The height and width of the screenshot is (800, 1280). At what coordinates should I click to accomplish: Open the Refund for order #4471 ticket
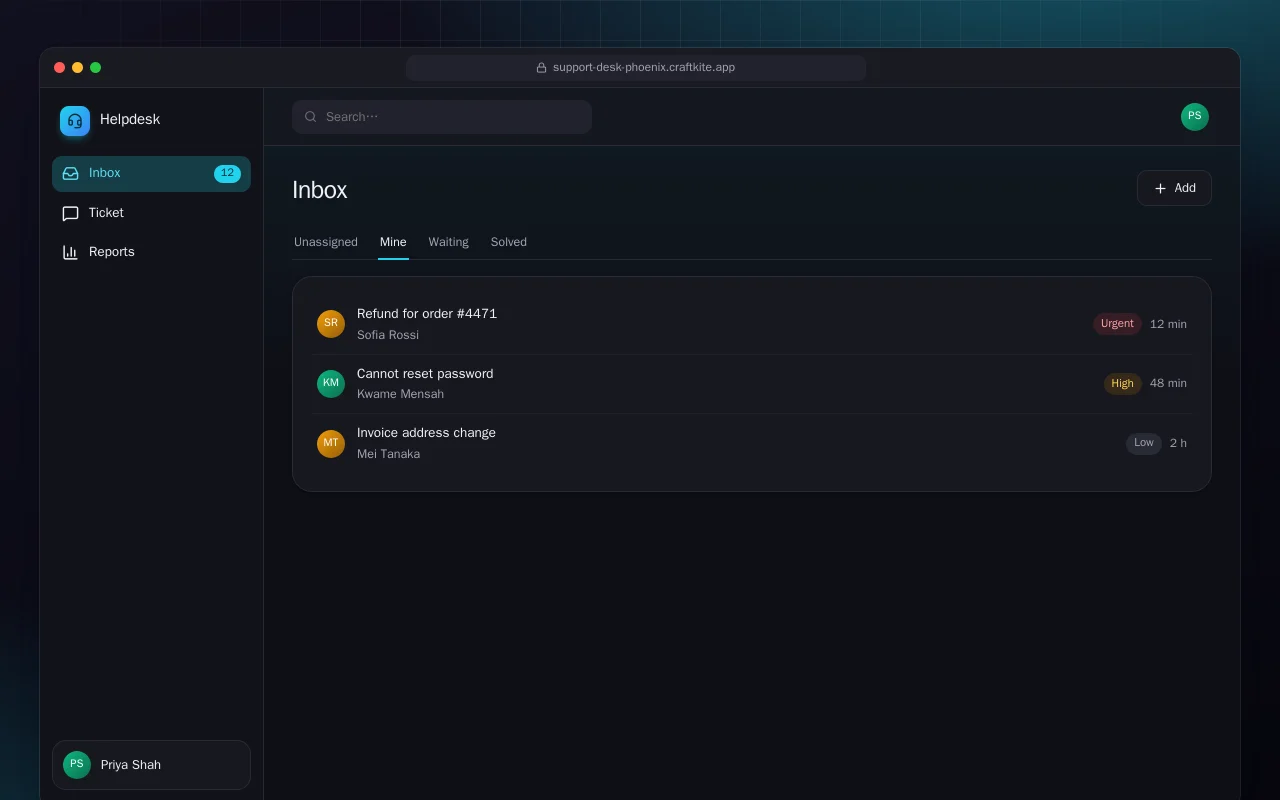pos(752,324)
